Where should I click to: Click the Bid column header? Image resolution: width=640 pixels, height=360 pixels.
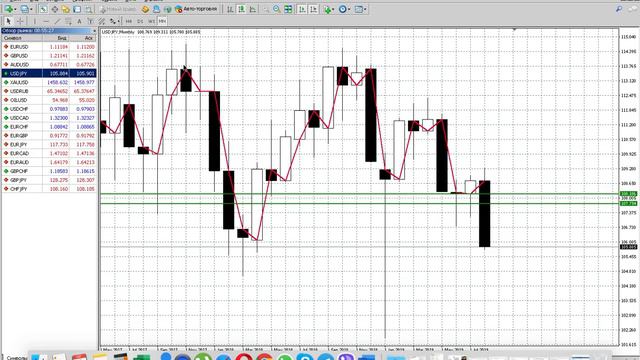point(56,38)
